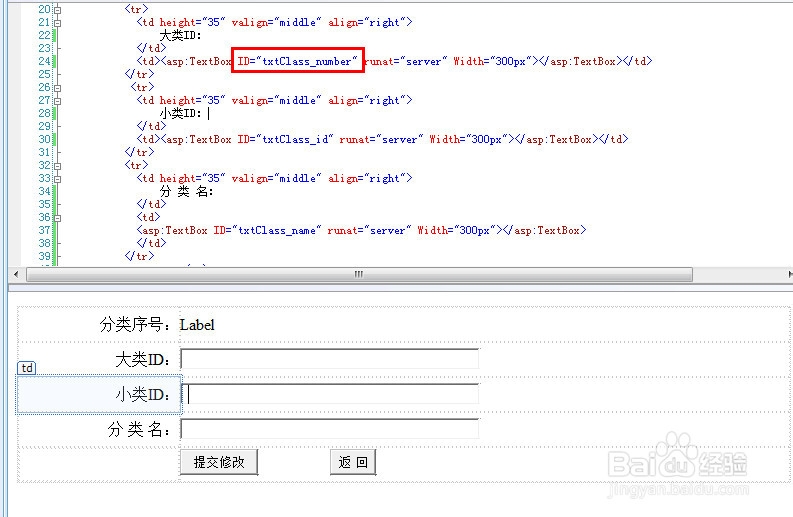Click the 返 回 button
The height and width of the screenshot is (517, 793).
click(x=353, y=462)
